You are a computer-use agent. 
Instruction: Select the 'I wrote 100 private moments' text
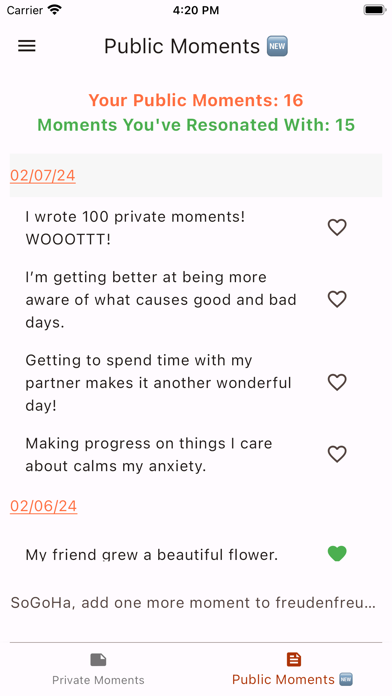click(x=135, y=228)
